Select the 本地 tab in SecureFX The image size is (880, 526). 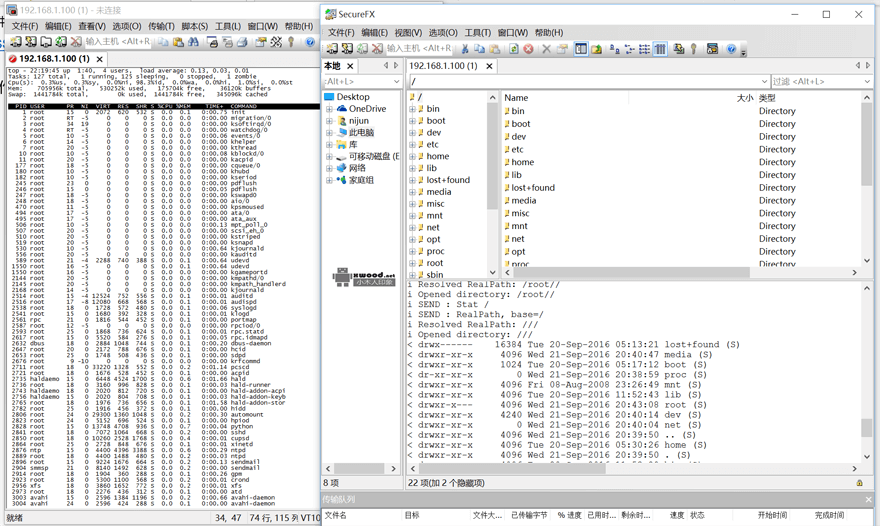pyautogui.click(x=333, y=66)
